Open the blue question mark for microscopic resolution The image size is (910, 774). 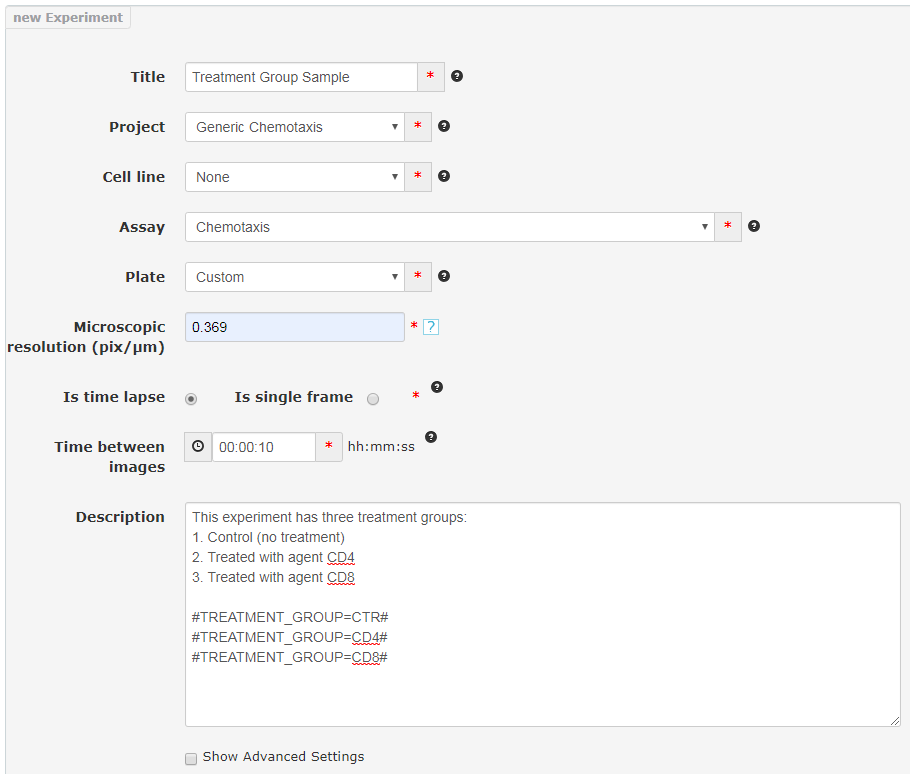[x=431, y=327]
